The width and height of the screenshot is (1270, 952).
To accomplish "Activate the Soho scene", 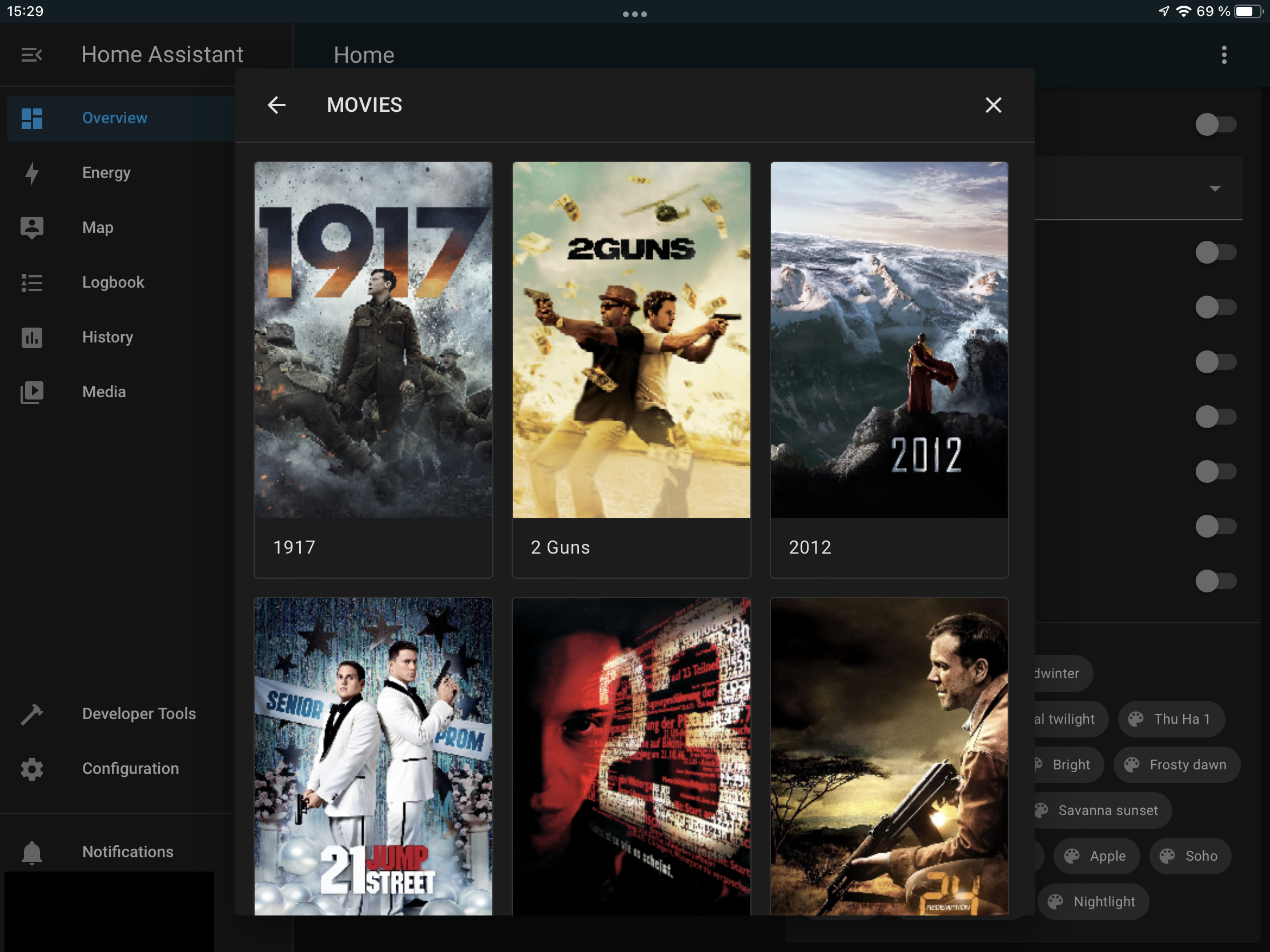I will click(1190, 856).
